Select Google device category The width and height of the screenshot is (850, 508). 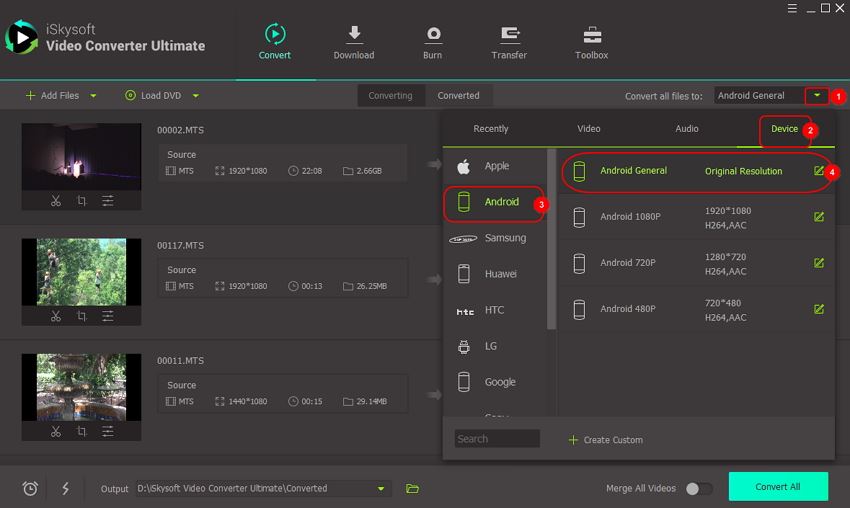494,382
